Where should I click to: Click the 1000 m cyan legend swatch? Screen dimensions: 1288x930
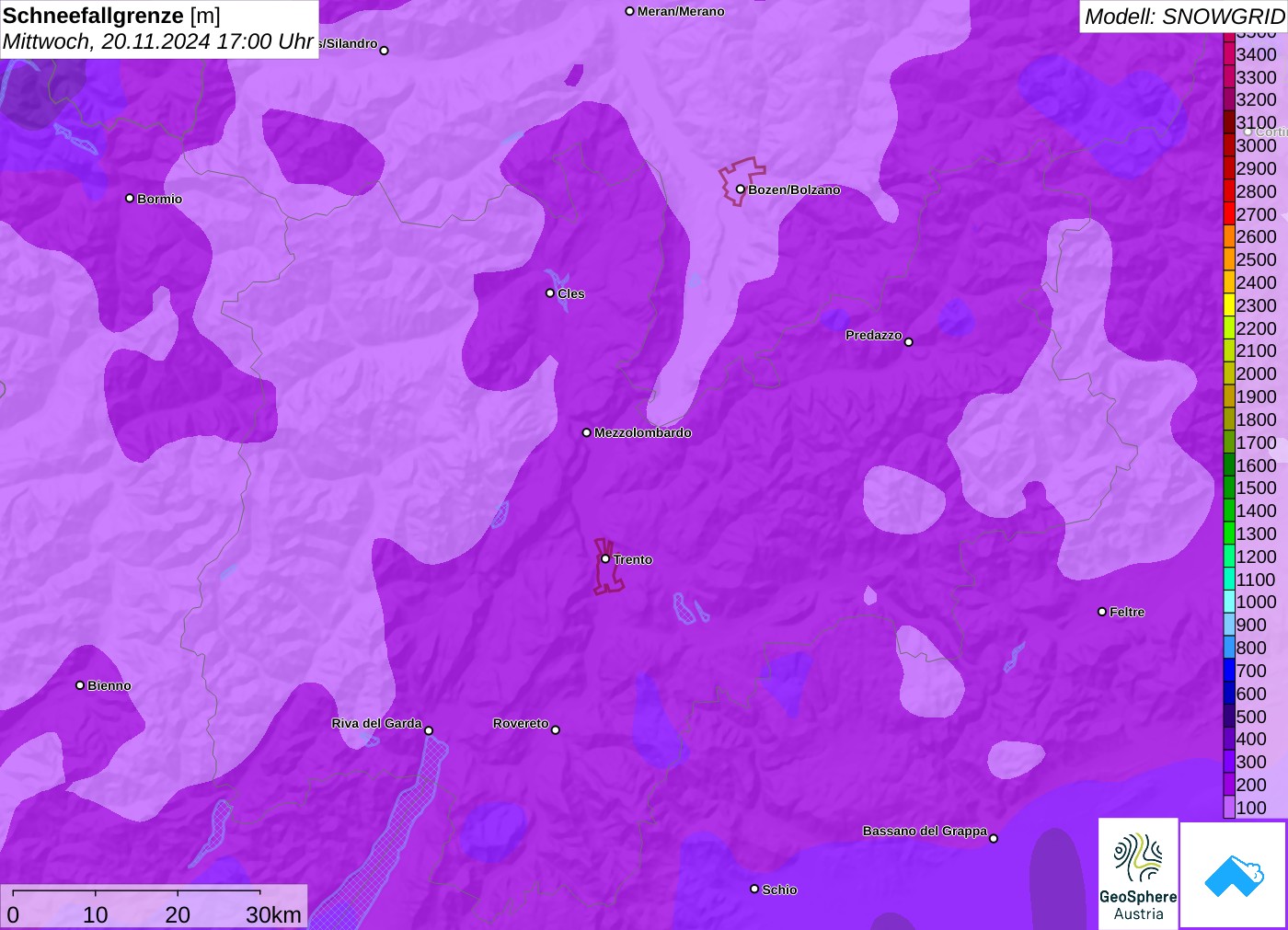(x=1229, y=602)
